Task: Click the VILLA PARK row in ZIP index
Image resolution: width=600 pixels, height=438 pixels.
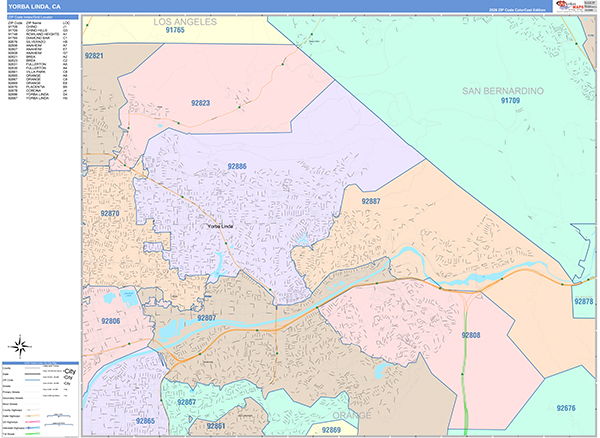Action: click(38, 72)
